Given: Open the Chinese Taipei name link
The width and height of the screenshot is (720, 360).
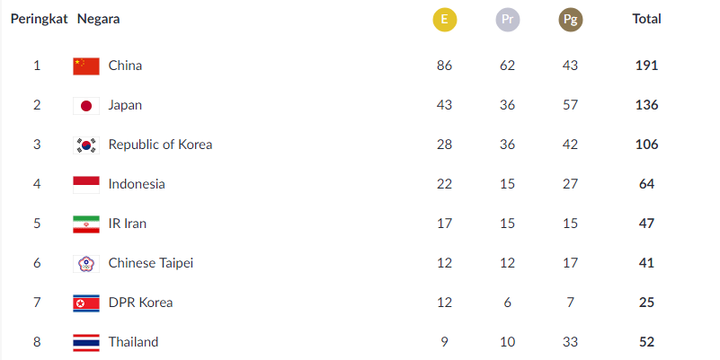Looking at the screenshot, I should [151, 263].
